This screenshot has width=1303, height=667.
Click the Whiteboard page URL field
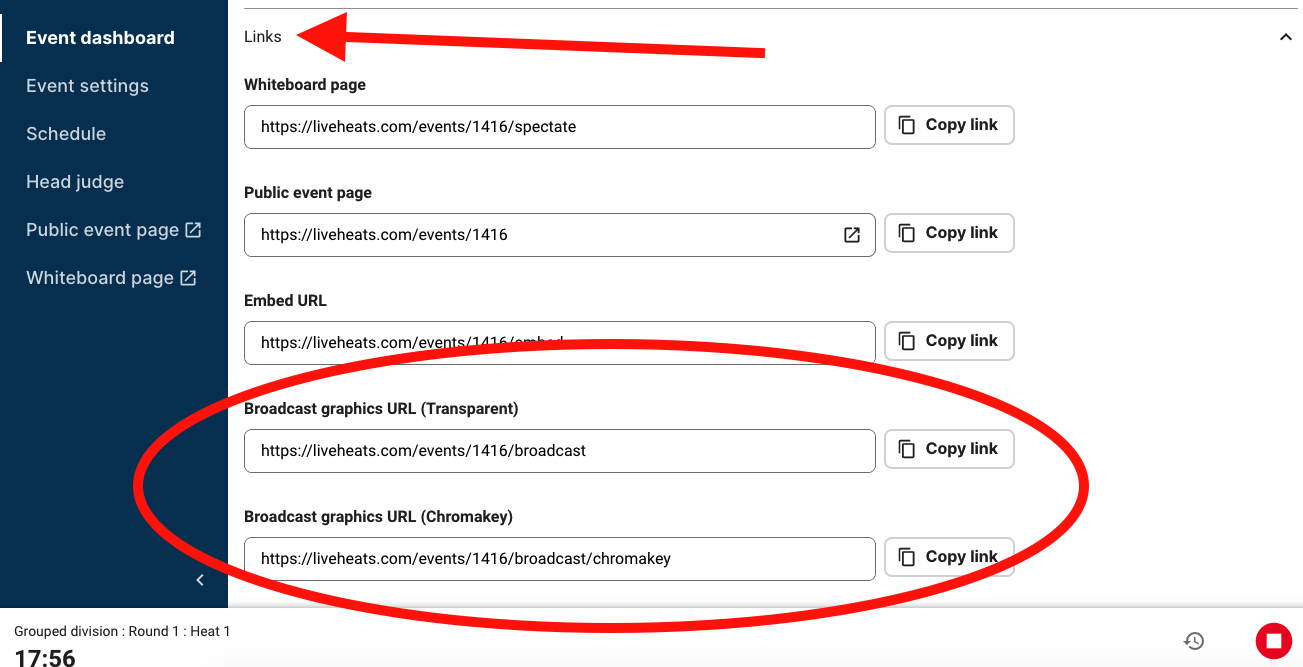pyautogui.click(x=560, y=127)
